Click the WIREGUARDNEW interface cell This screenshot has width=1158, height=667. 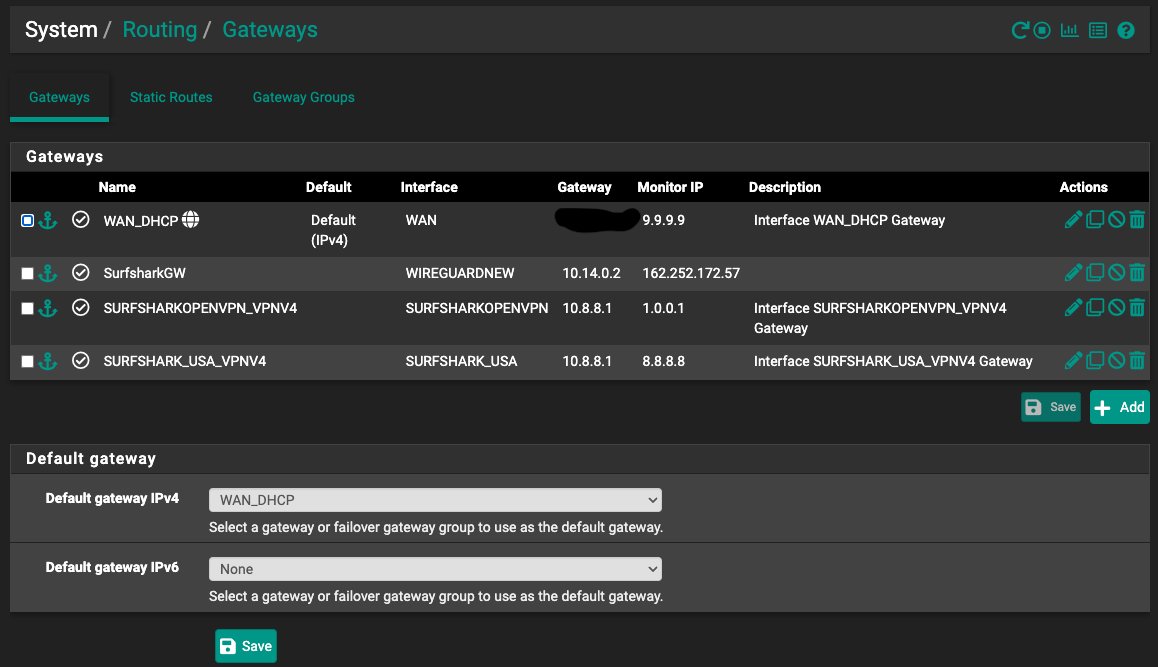tap(460, 273)
